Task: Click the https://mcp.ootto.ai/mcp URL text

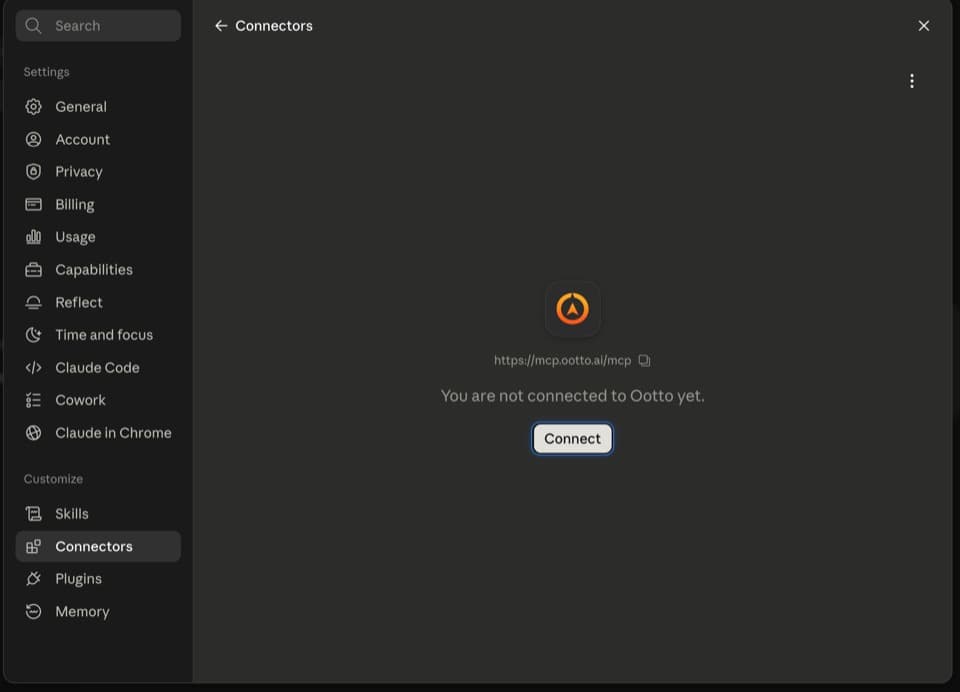Action: pos(562,360)
